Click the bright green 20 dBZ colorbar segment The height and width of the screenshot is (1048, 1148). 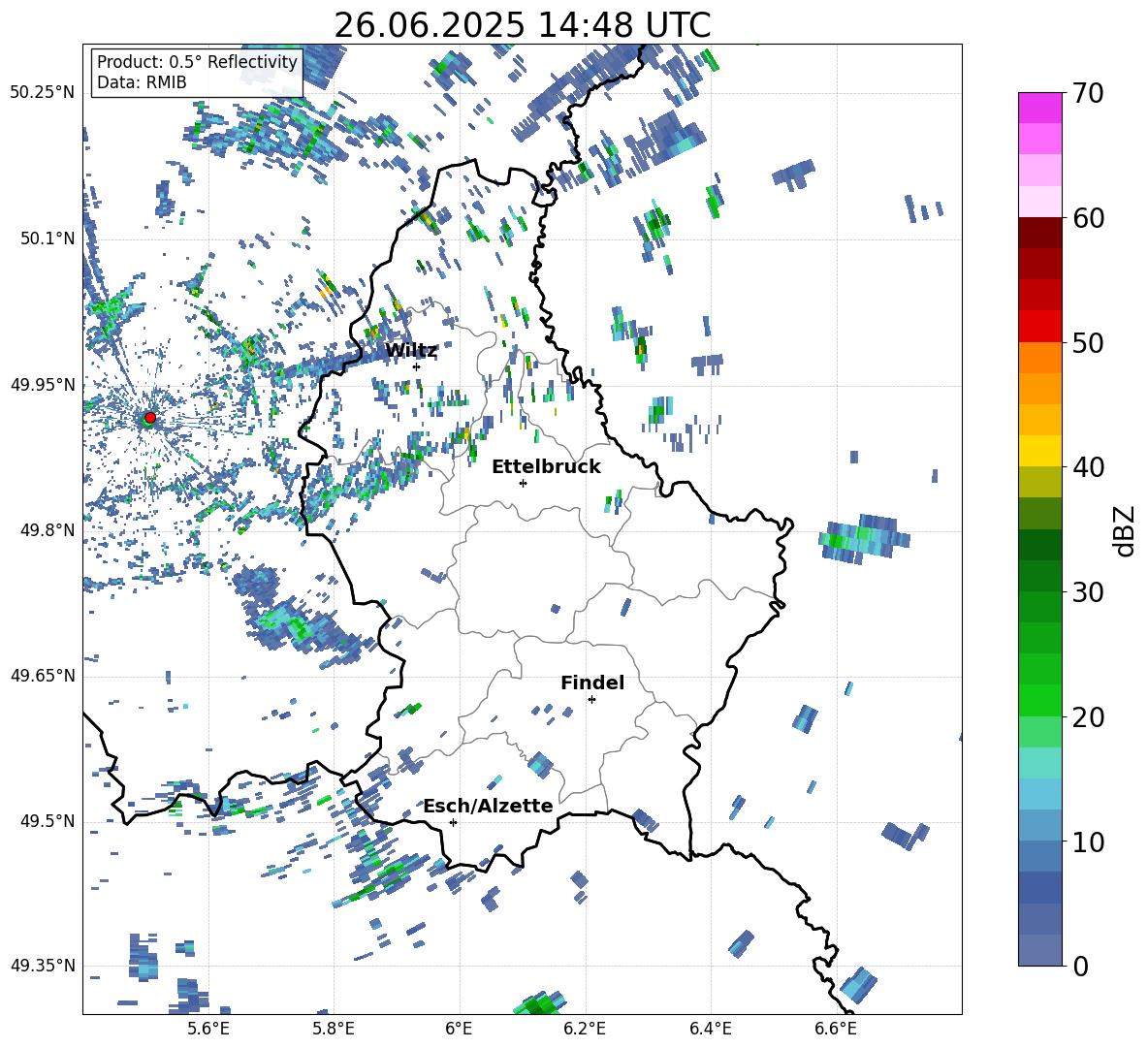pyautogui.click(x=1039, y=700)
